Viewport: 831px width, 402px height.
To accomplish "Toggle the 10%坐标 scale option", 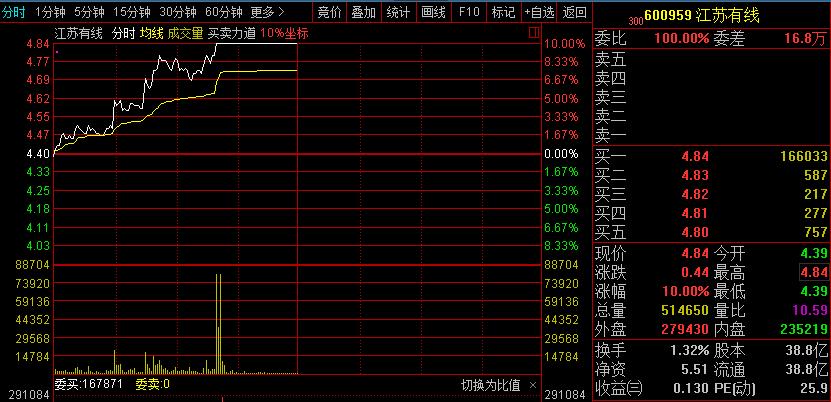I will tap(284, 34).
